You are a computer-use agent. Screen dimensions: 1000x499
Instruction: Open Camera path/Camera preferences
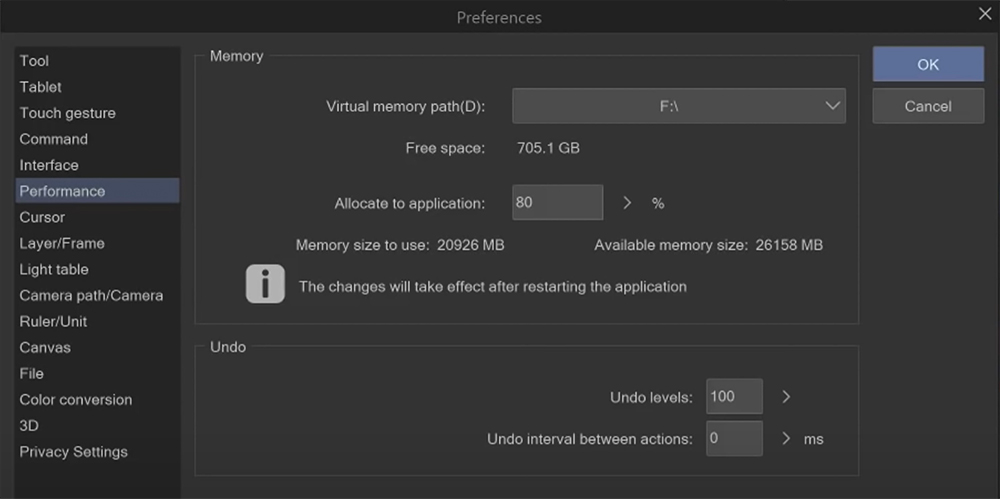(x=91, y=295)
